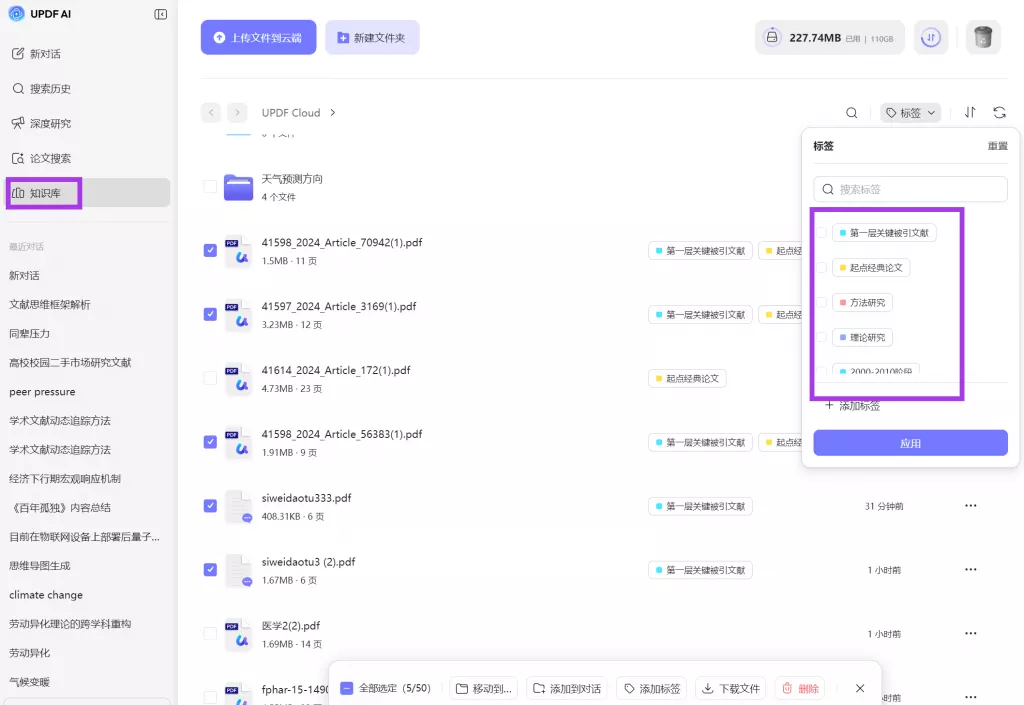Go back with the left arrow
1024x705 pixels.
(x=211, y=113)
